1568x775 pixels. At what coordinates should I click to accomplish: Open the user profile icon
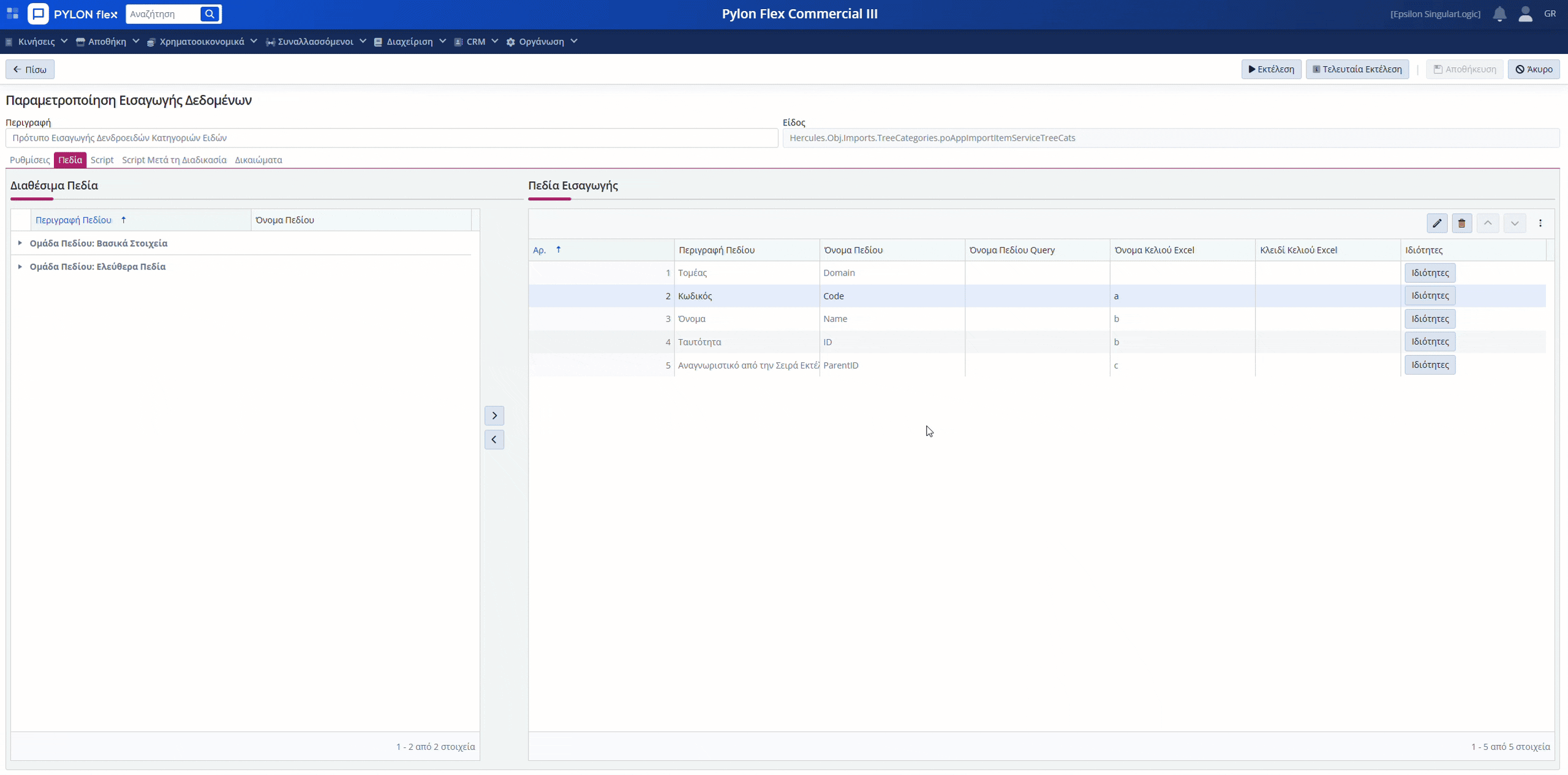tap(1525, 14)
